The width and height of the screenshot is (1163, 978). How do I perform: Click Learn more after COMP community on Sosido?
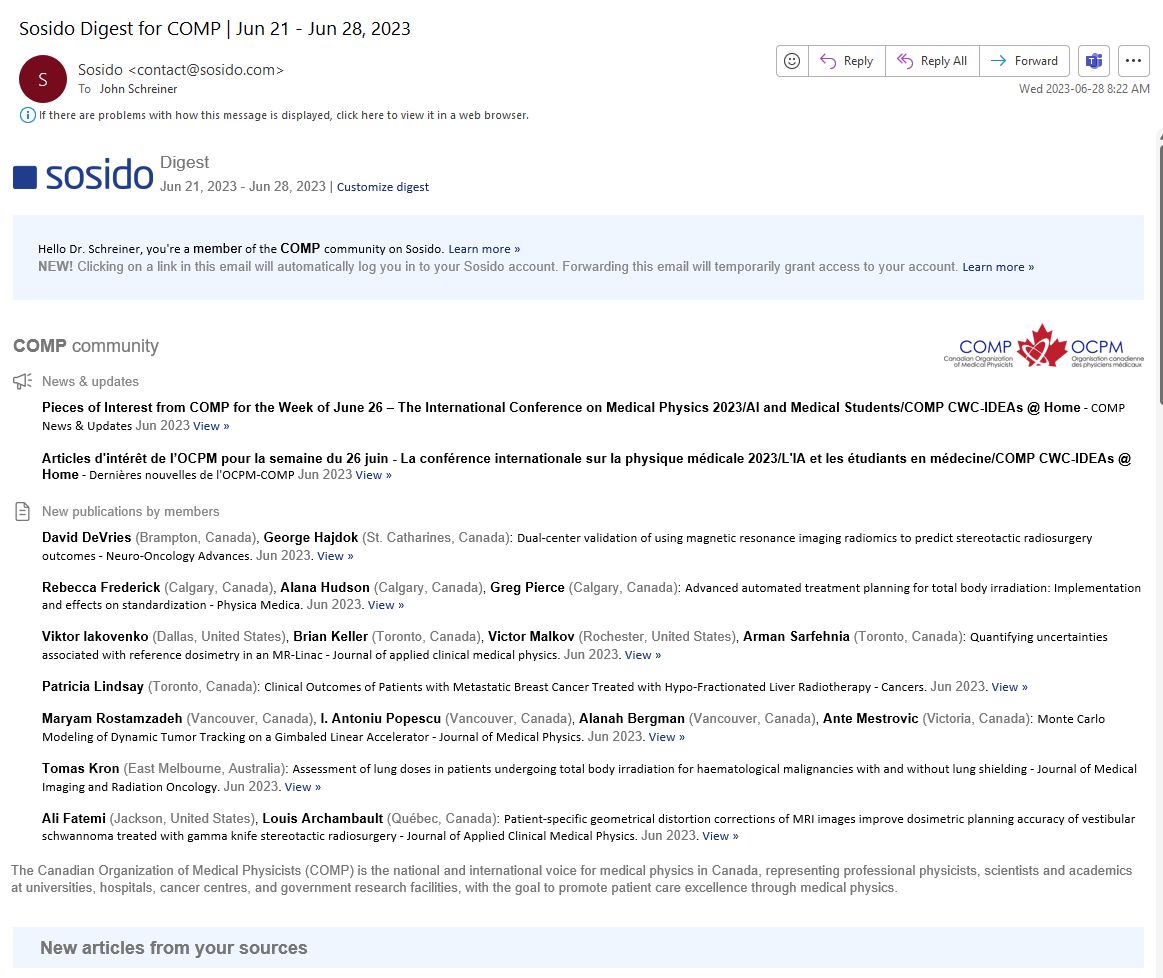[484, 249]
